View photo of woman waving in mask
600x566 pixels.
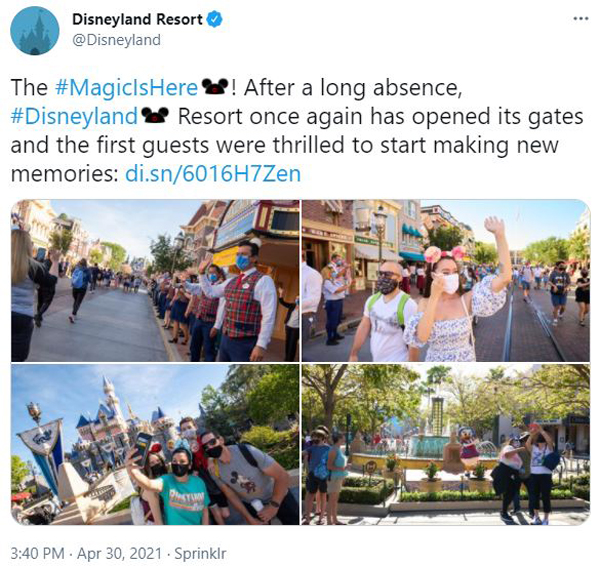(x=446, y=281)
